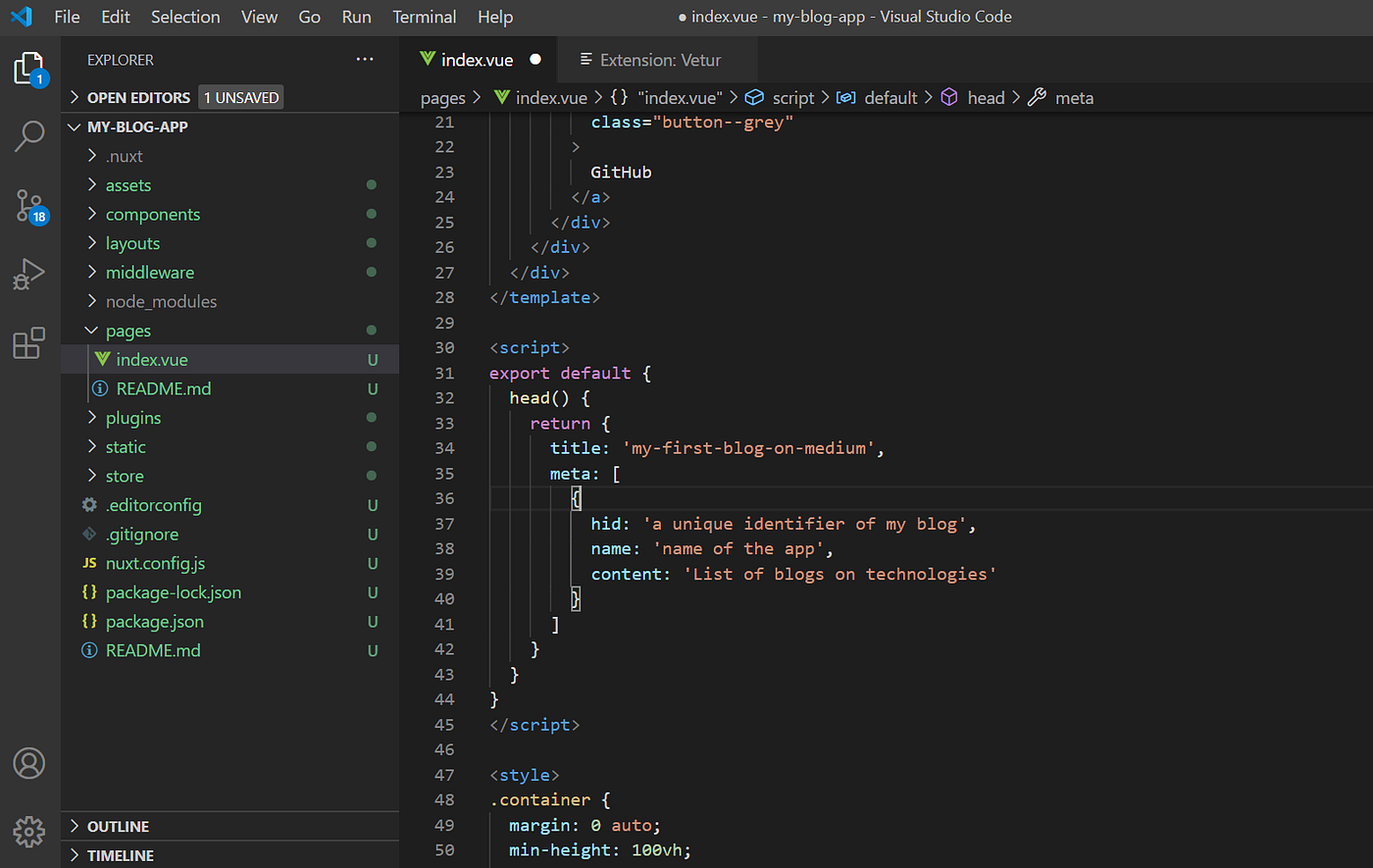Image resolution: width=1373 pixels, height=868 pixels.
Task: Click the Explorer icon in the activity bar
Action: coord(29,68)
